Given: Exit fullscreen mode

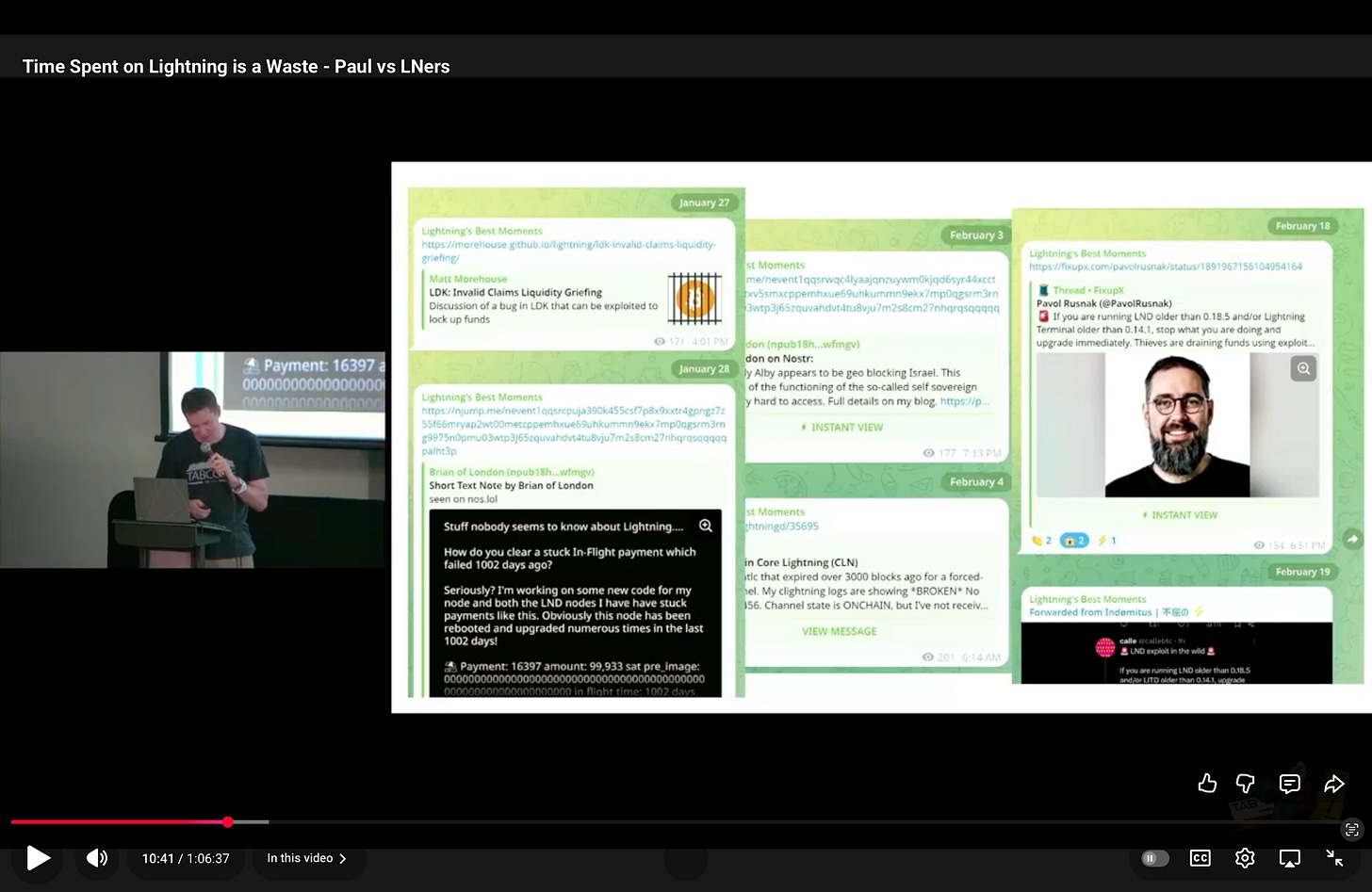Looking at the screenshot, I should click(1334, 858).
